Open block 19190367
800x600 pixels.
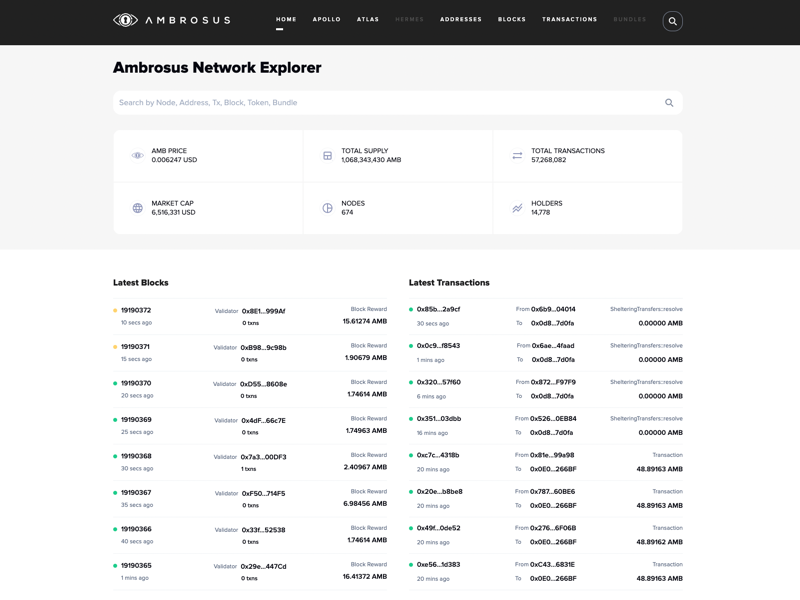(x=136, y=492)
